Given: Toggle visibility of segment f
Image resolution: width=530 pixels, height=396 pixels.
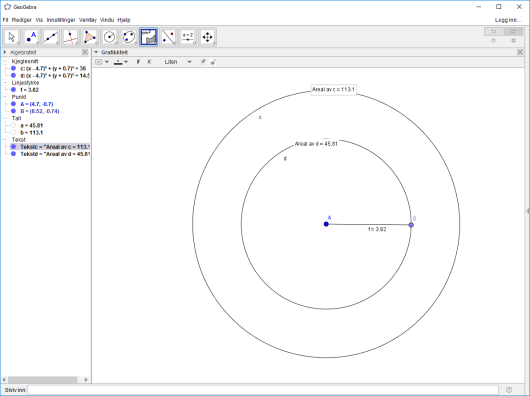Looking at the screenshot, I should (x=14, y=90).
